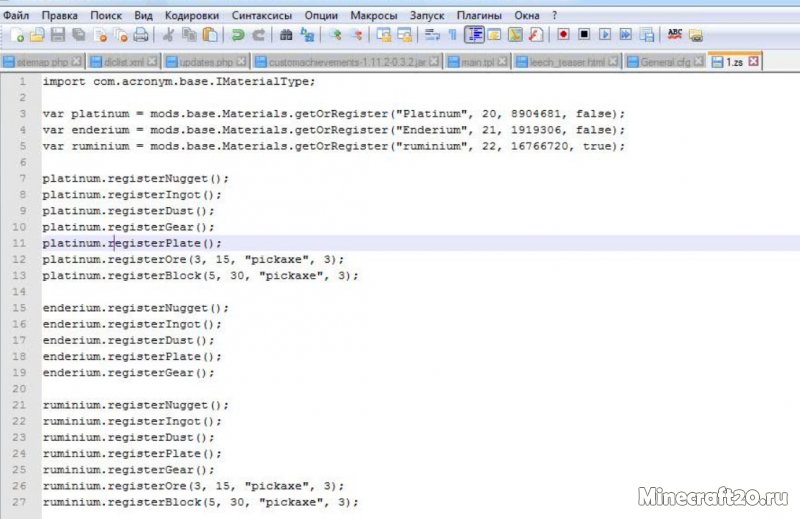
Task: Open the Кодировки menu
Action: click(x=192, y=16)
